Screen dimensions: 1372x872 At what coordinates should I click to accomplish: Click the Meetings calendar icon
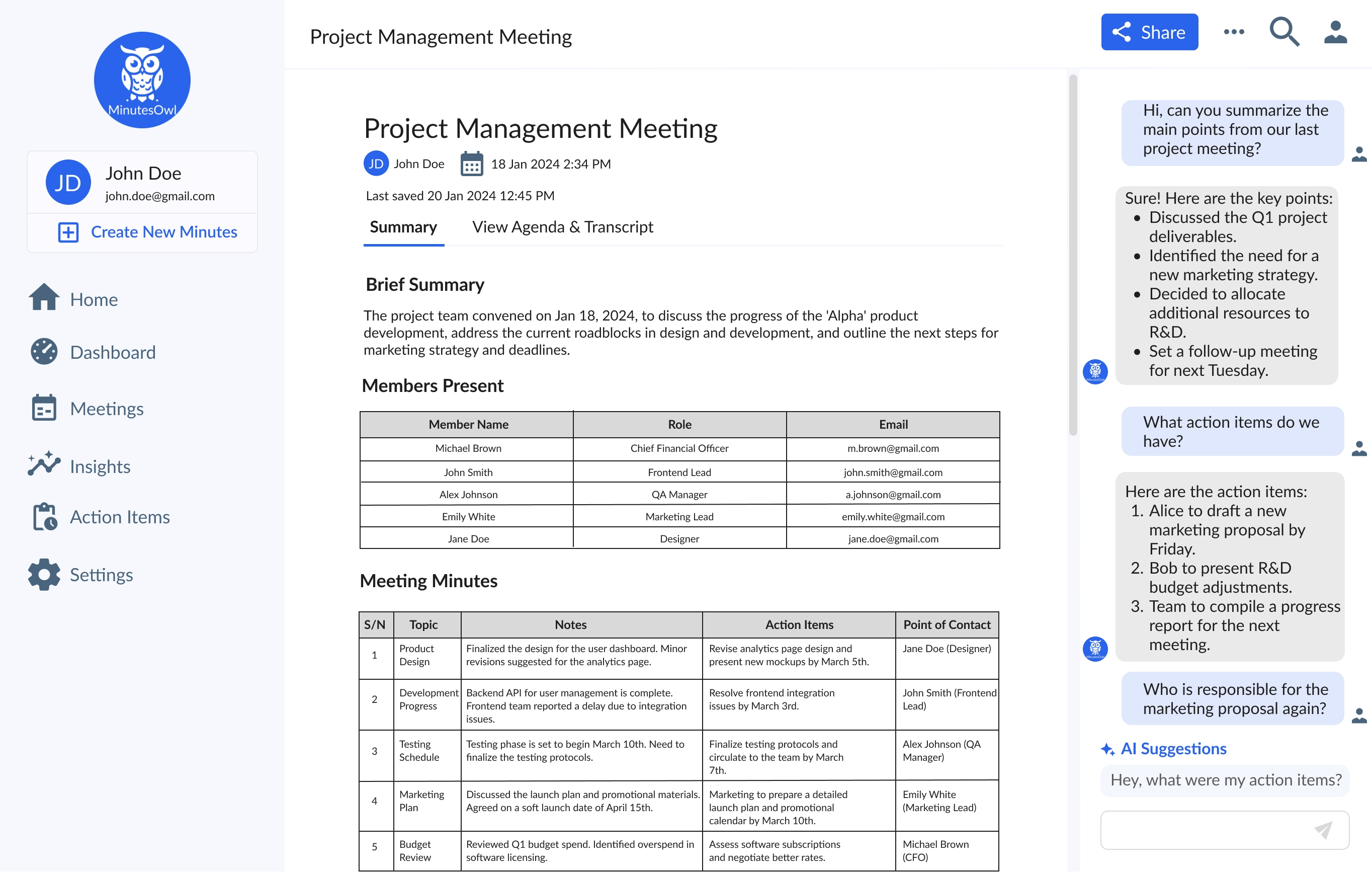pos(44,408)
